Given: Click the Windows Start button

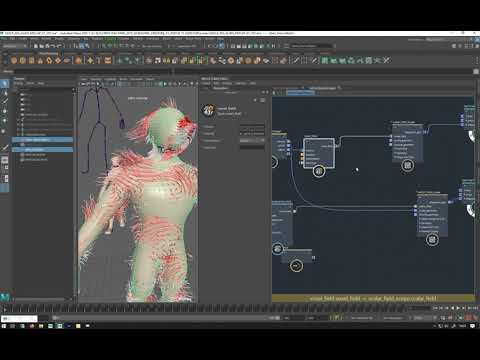Looking at the screenshot, I should pos(4,326).
